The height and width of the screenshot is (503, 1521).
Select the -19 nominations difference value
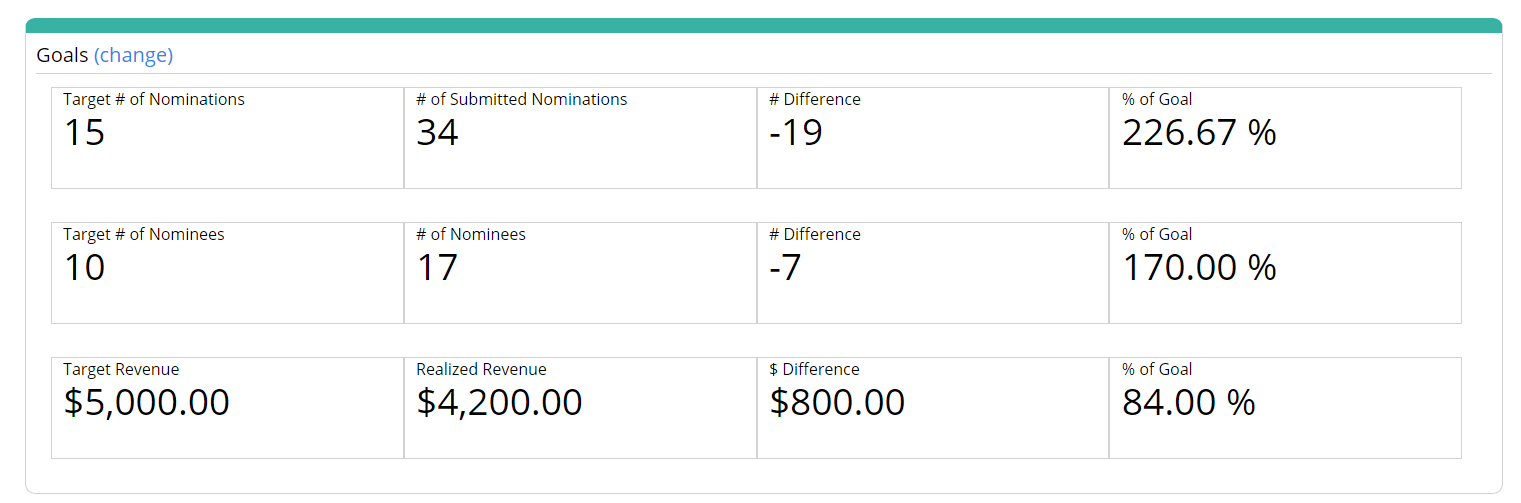(796, 133)
